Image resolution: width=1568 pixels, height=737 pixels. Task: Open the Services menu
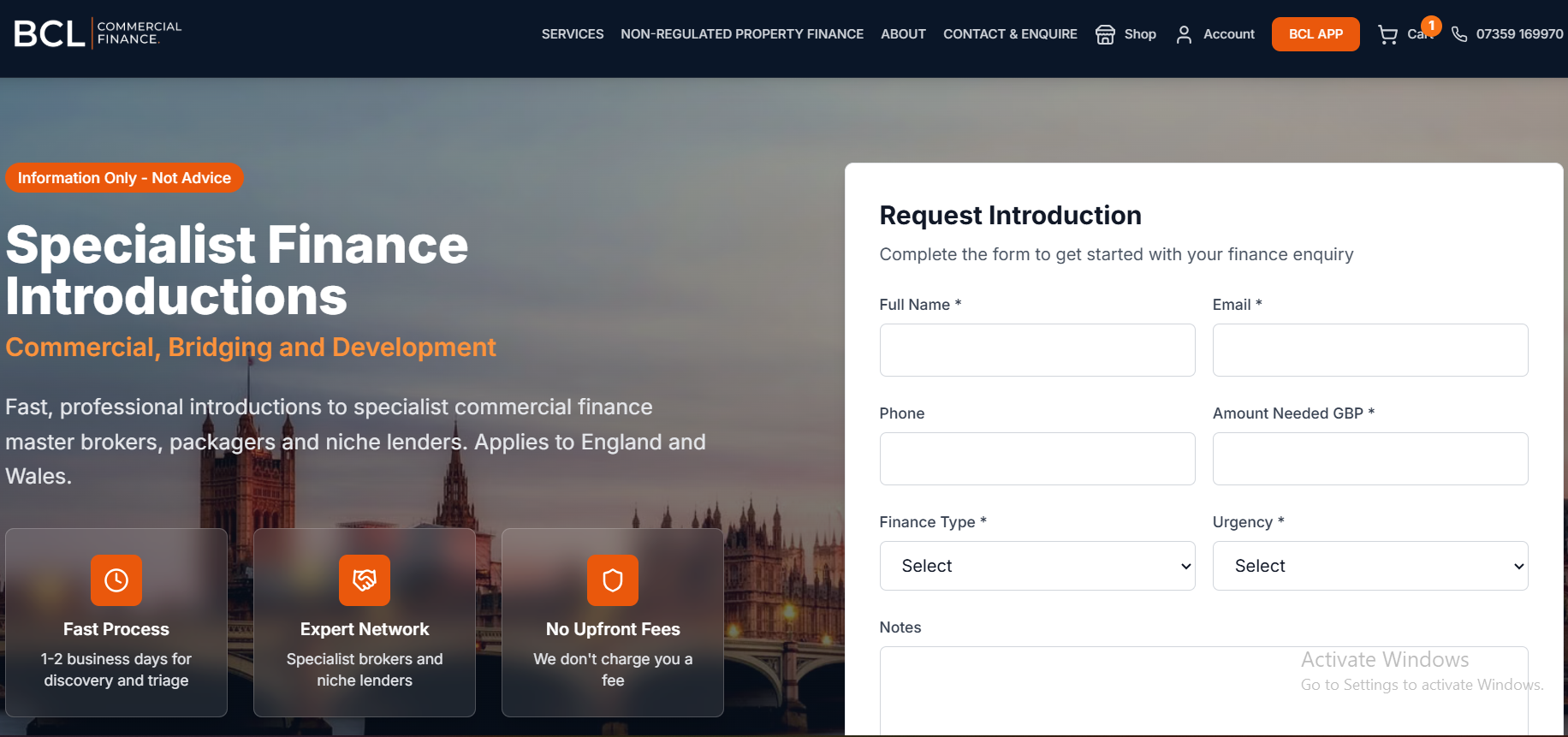coord(572,34)
